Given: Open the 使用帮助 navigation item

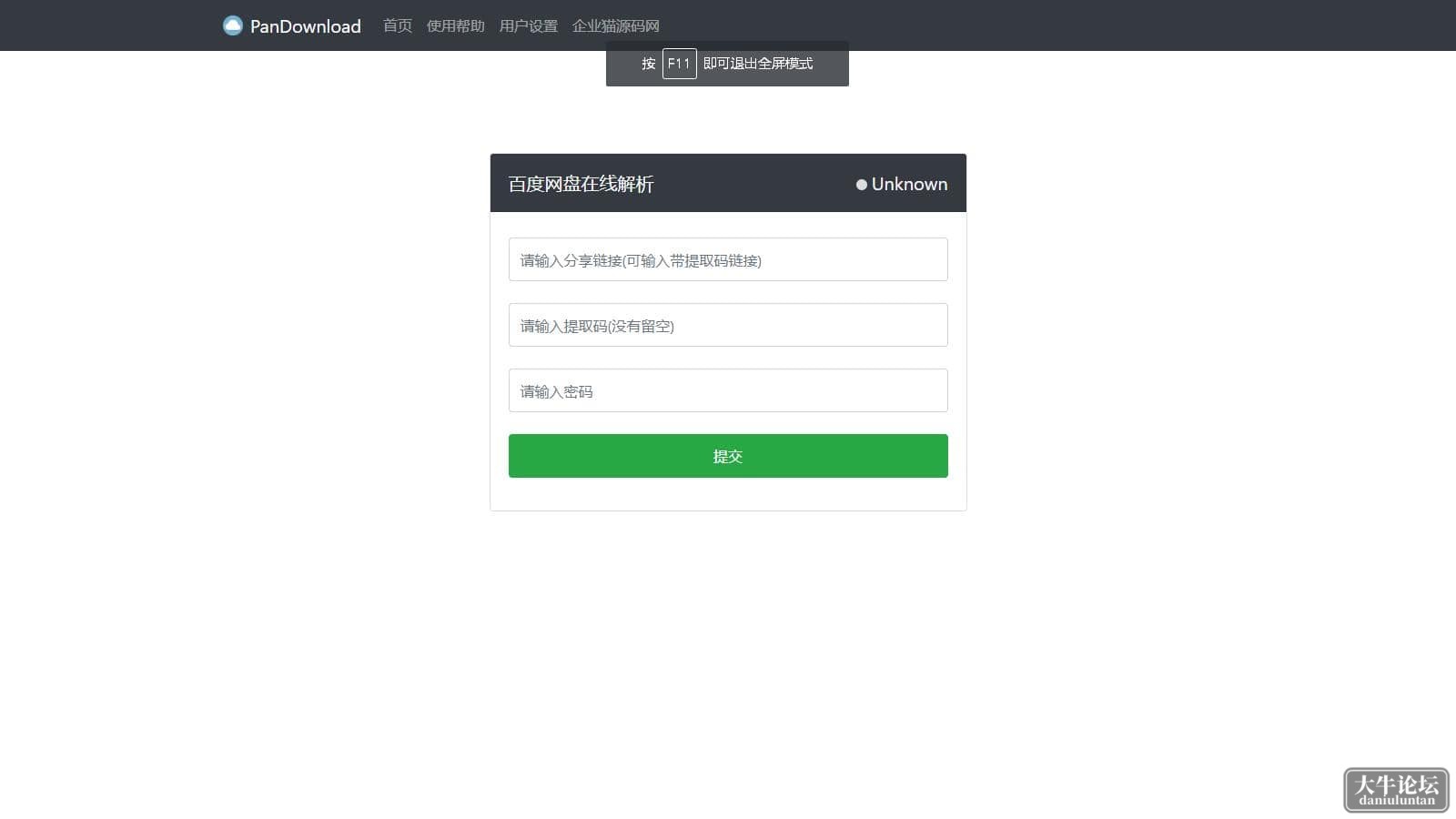Looking at the screenshot, I should [x=456, y=25].
